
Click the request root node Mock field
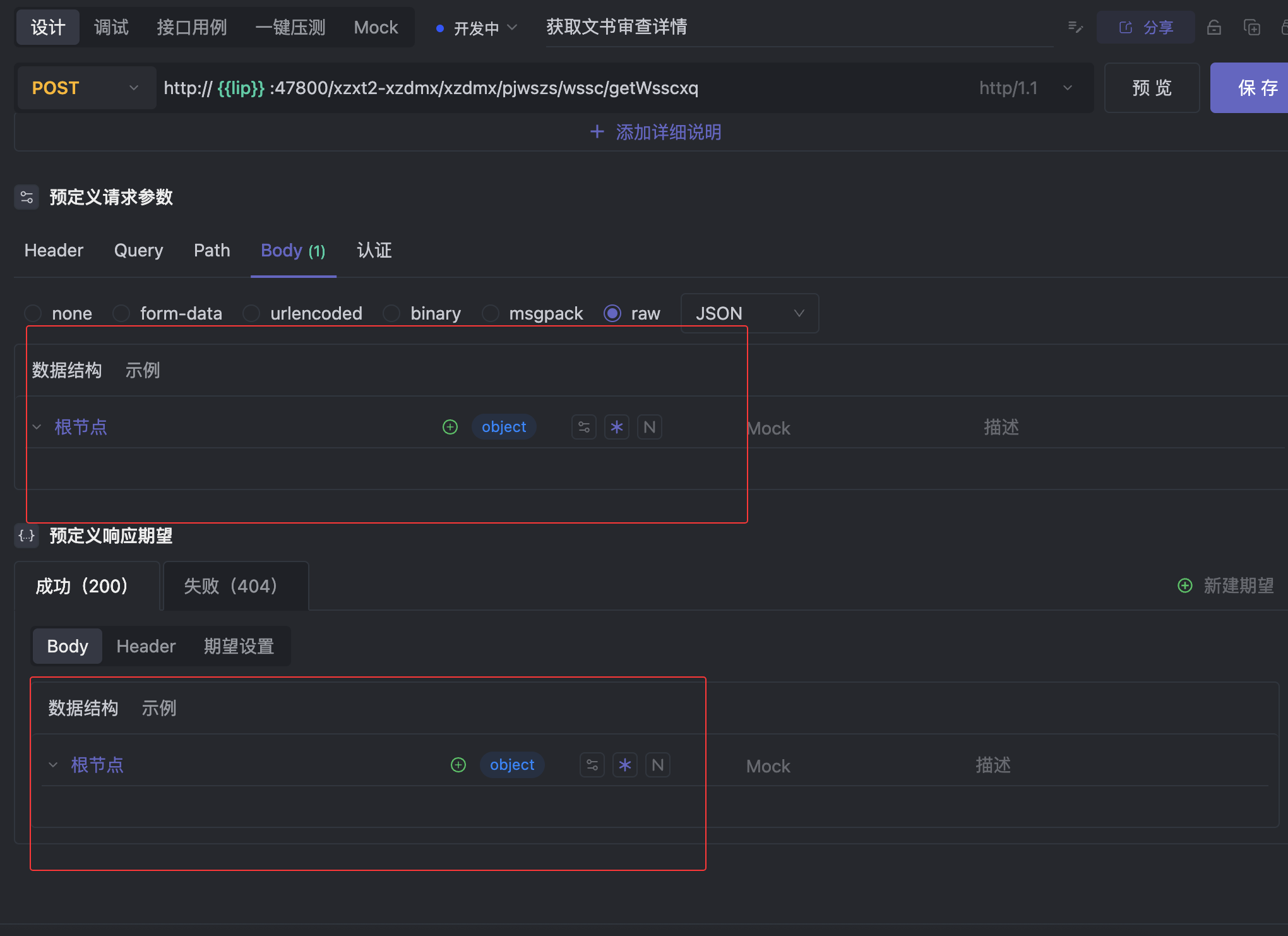(x=768, y=428)
